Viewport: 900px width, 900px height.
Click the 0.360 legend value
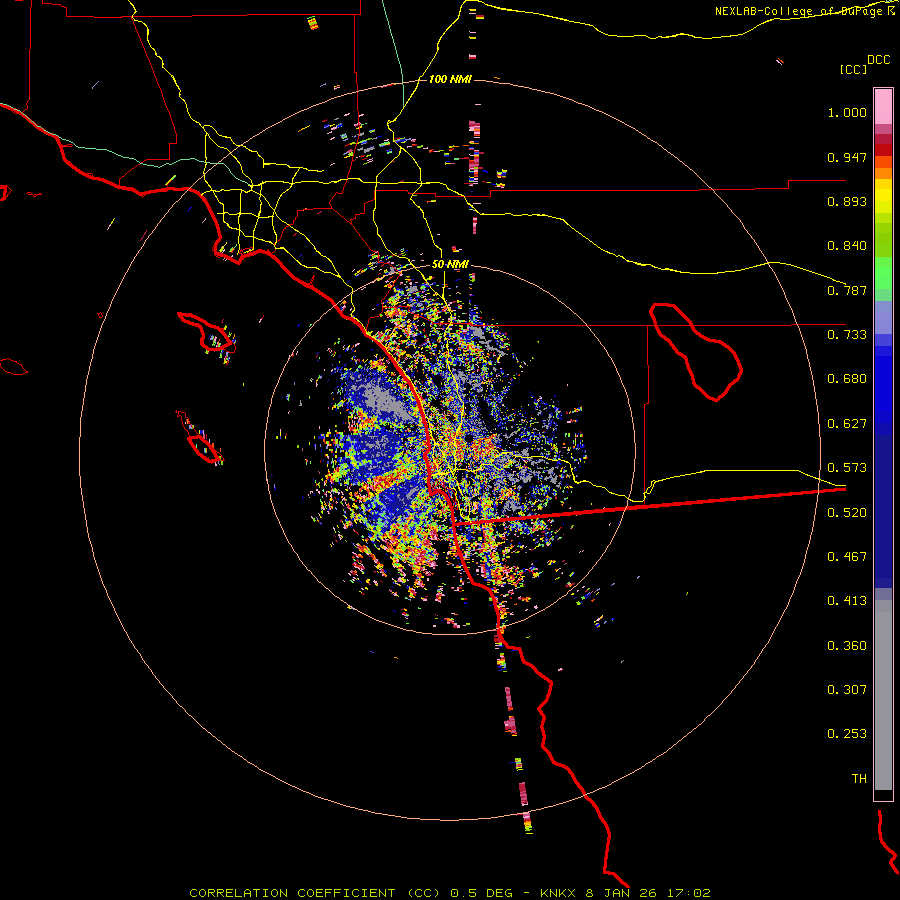pos(847,646)
